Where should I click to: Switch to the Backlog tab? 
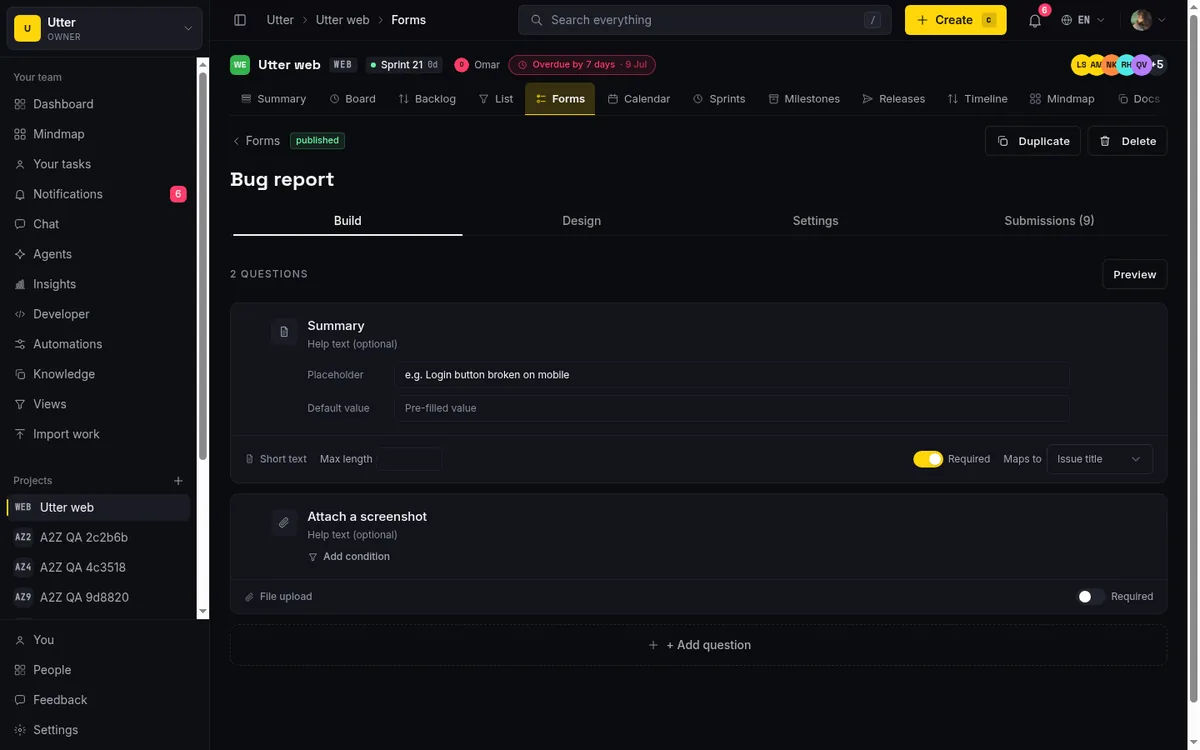[x=427, y=99]
